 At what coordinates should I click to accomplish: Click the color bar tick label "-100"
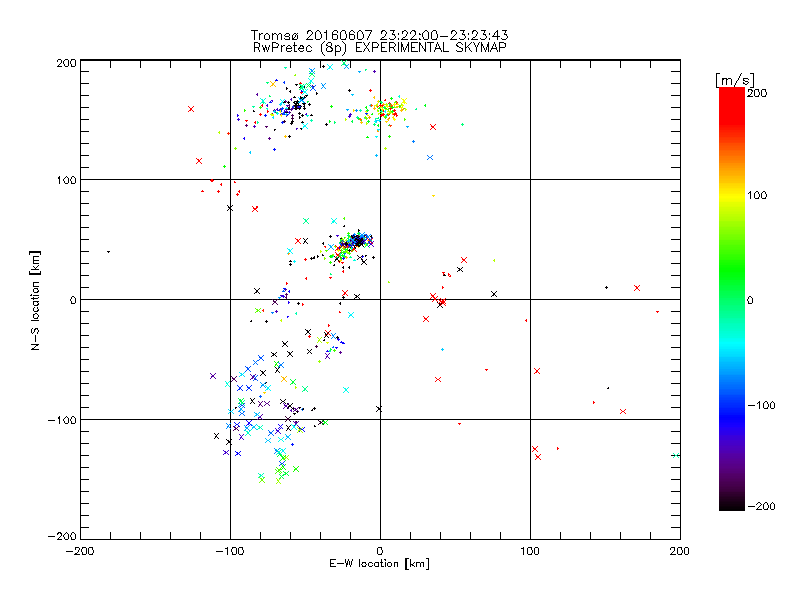coord(762,405)
